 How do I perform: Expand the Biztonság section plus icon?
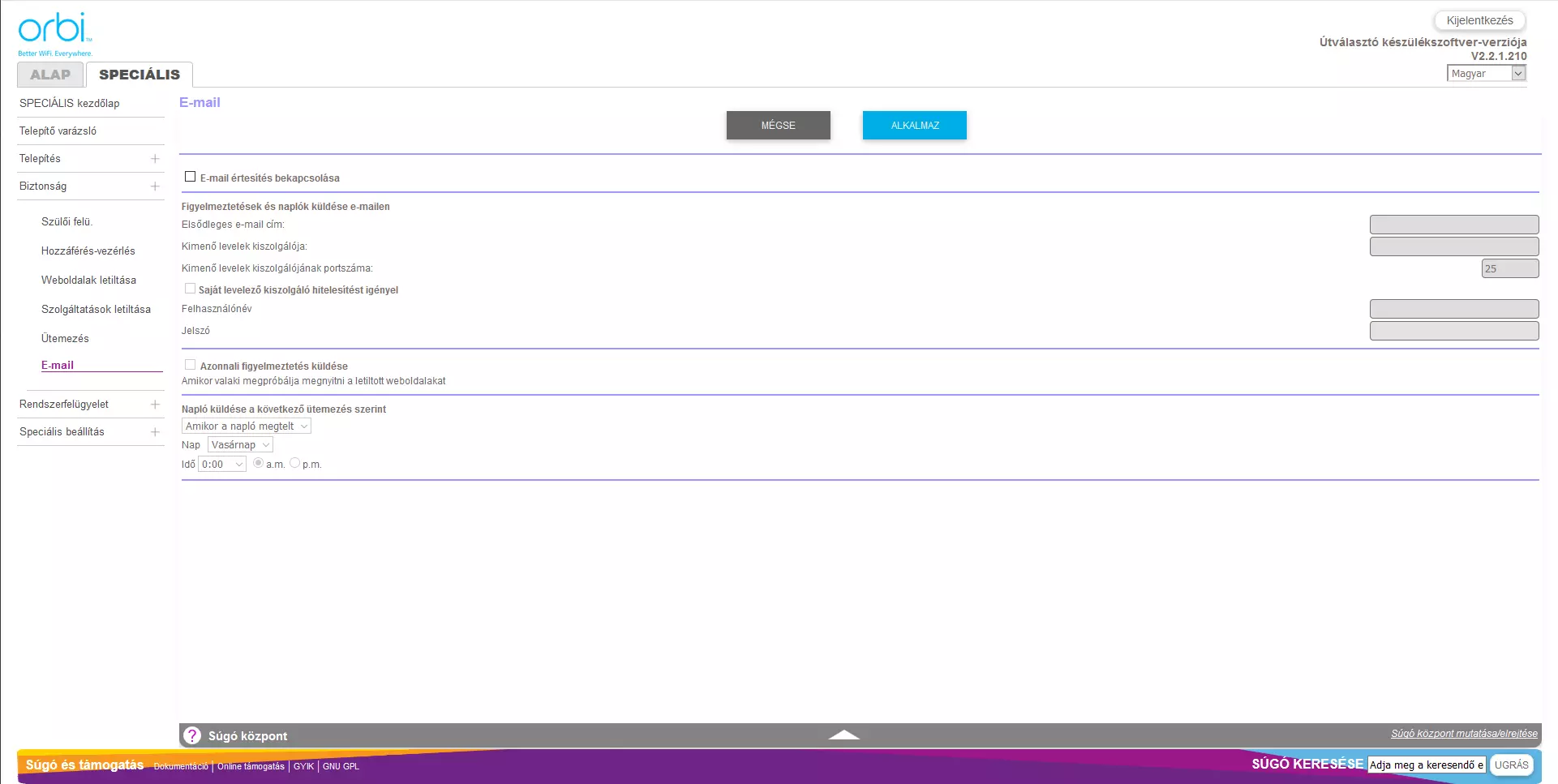[x=155, y=186]
